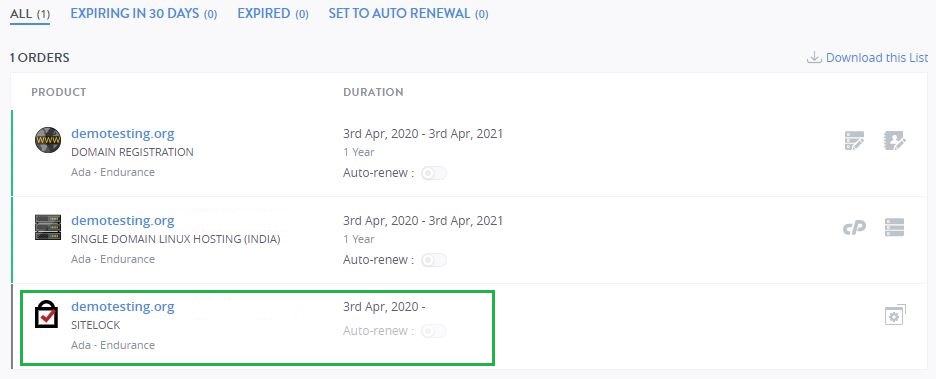
Task: Open demotesting.org domain registration link
Action: point(122,133)
